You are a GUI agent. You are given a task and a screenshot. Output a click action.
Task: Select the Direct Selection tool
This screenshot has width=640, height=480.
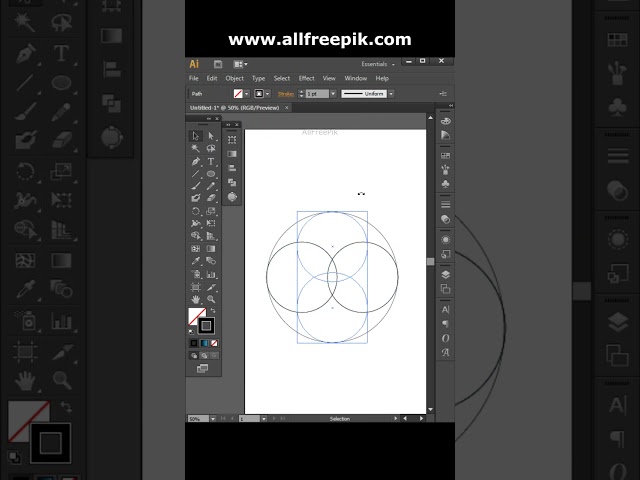click(x=211, y=136)
